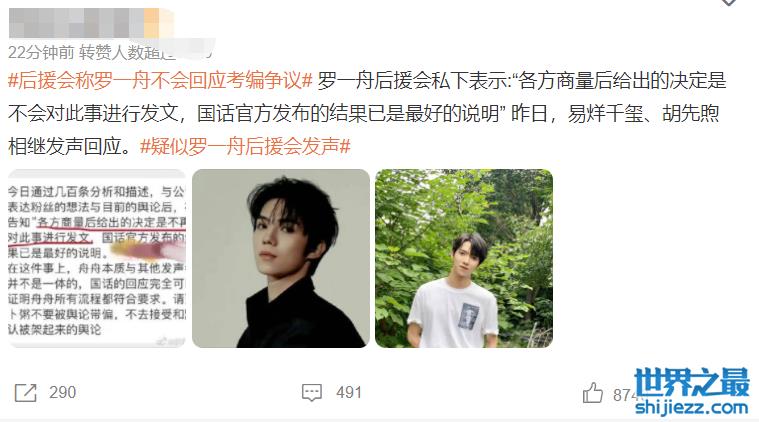Click the comment count 491
The width and height of the screenshot is (759, 422).
tap(349, 392)
